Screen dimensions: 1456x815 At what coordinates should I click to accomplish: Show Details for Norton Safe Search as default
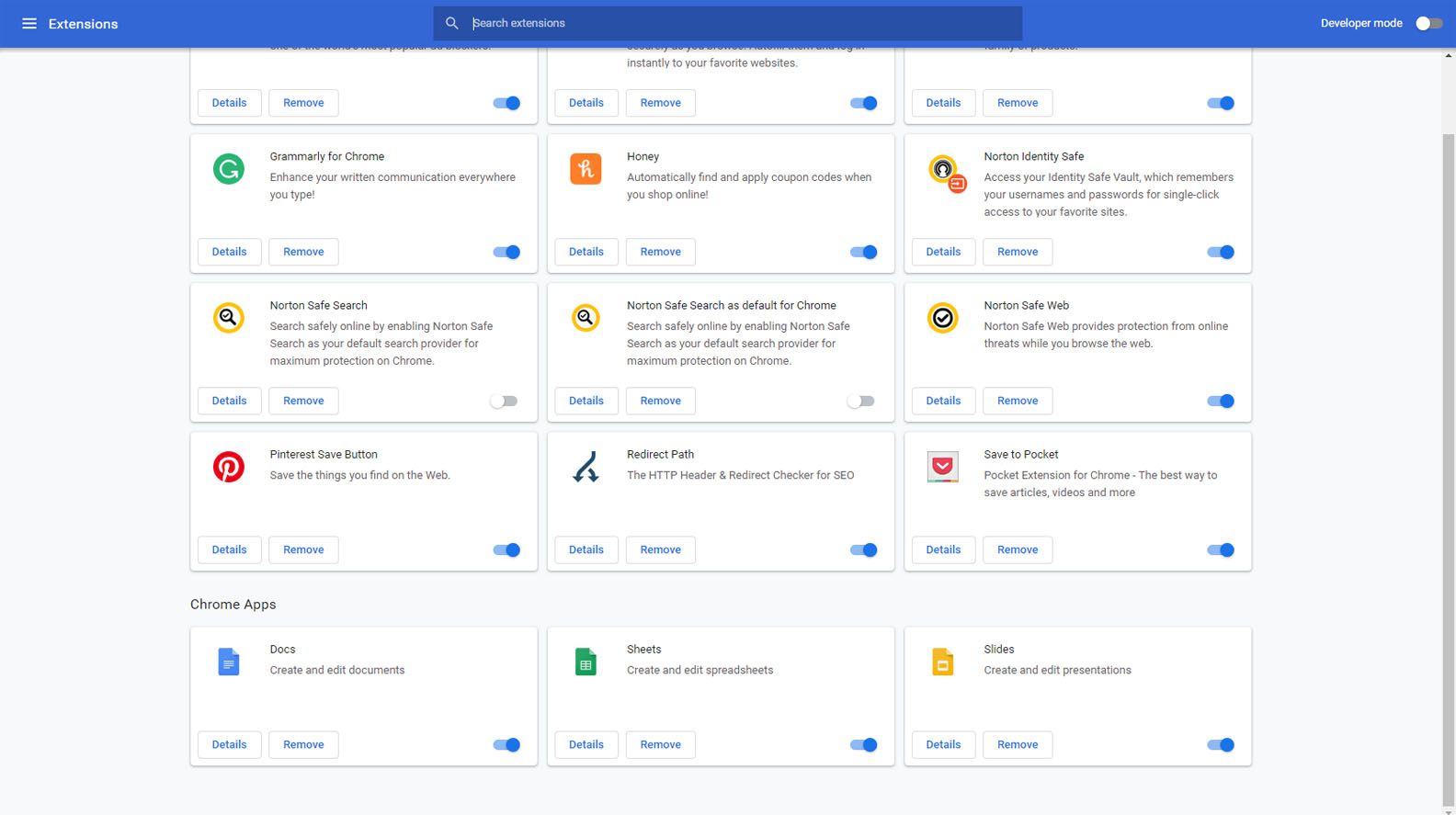click(586, 401)
